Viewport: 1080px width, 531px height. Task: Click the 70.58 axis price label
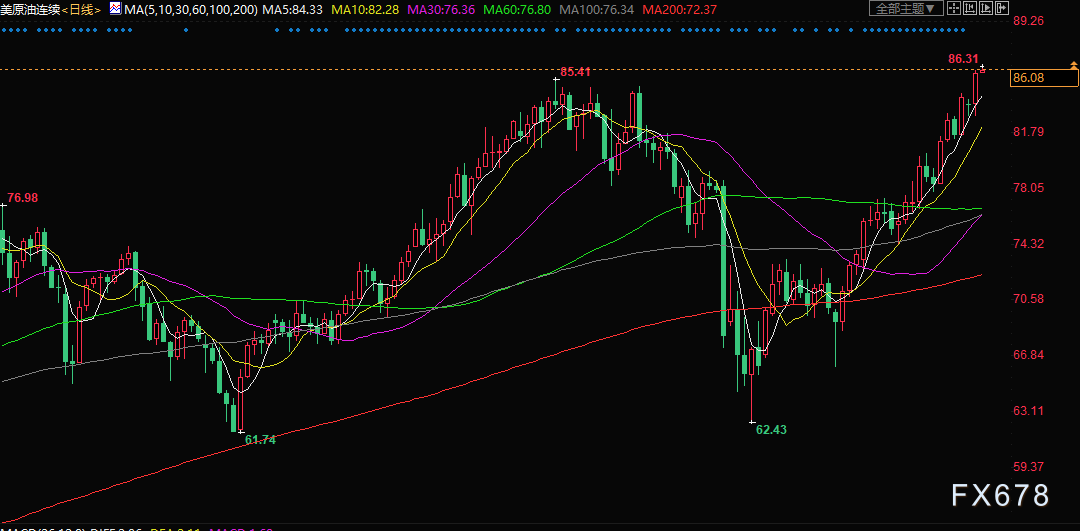coord(1029,298)
